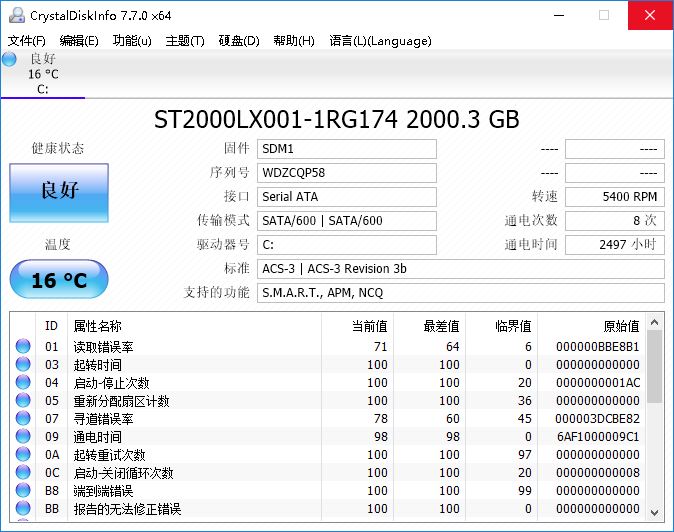Open the 帮助(H) menu
This screenshot has height=532, width=674.
pyautogui.click(x=294, y=41)
